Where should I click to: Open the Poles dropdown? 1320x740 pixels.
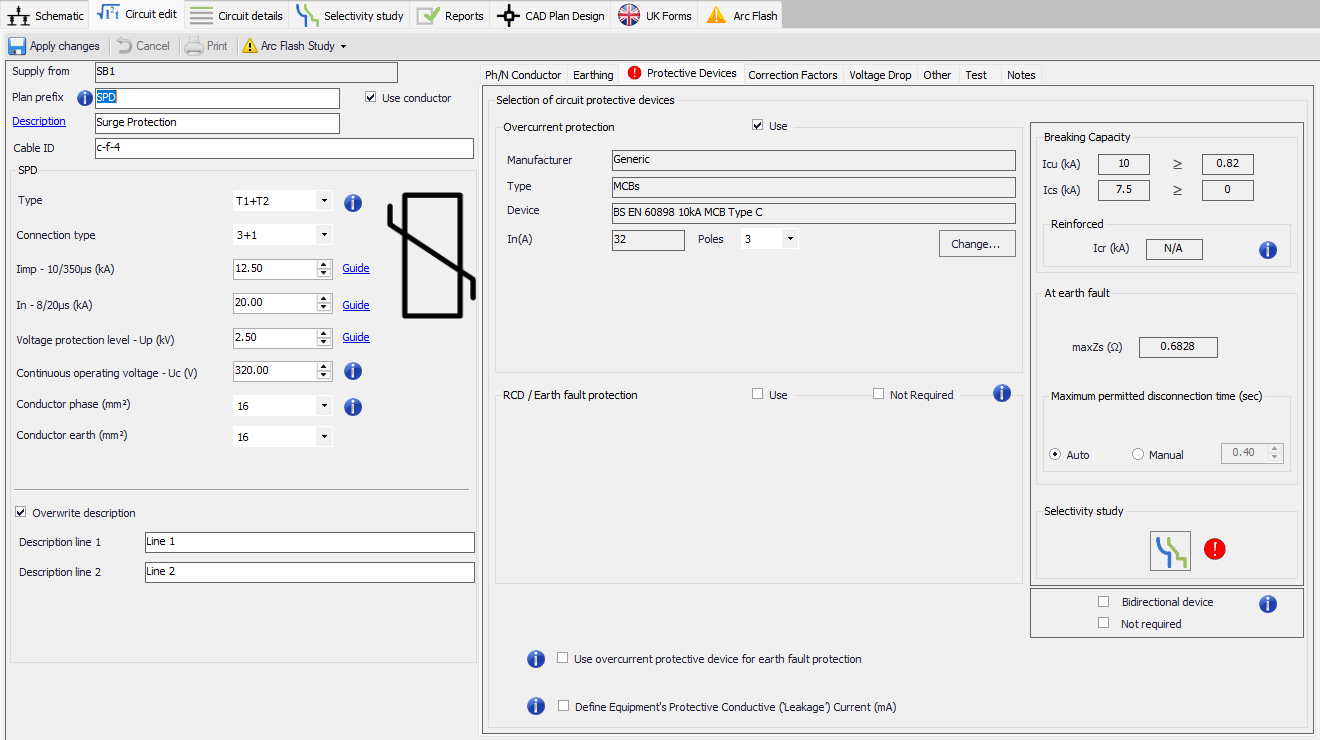click(769, 239)
